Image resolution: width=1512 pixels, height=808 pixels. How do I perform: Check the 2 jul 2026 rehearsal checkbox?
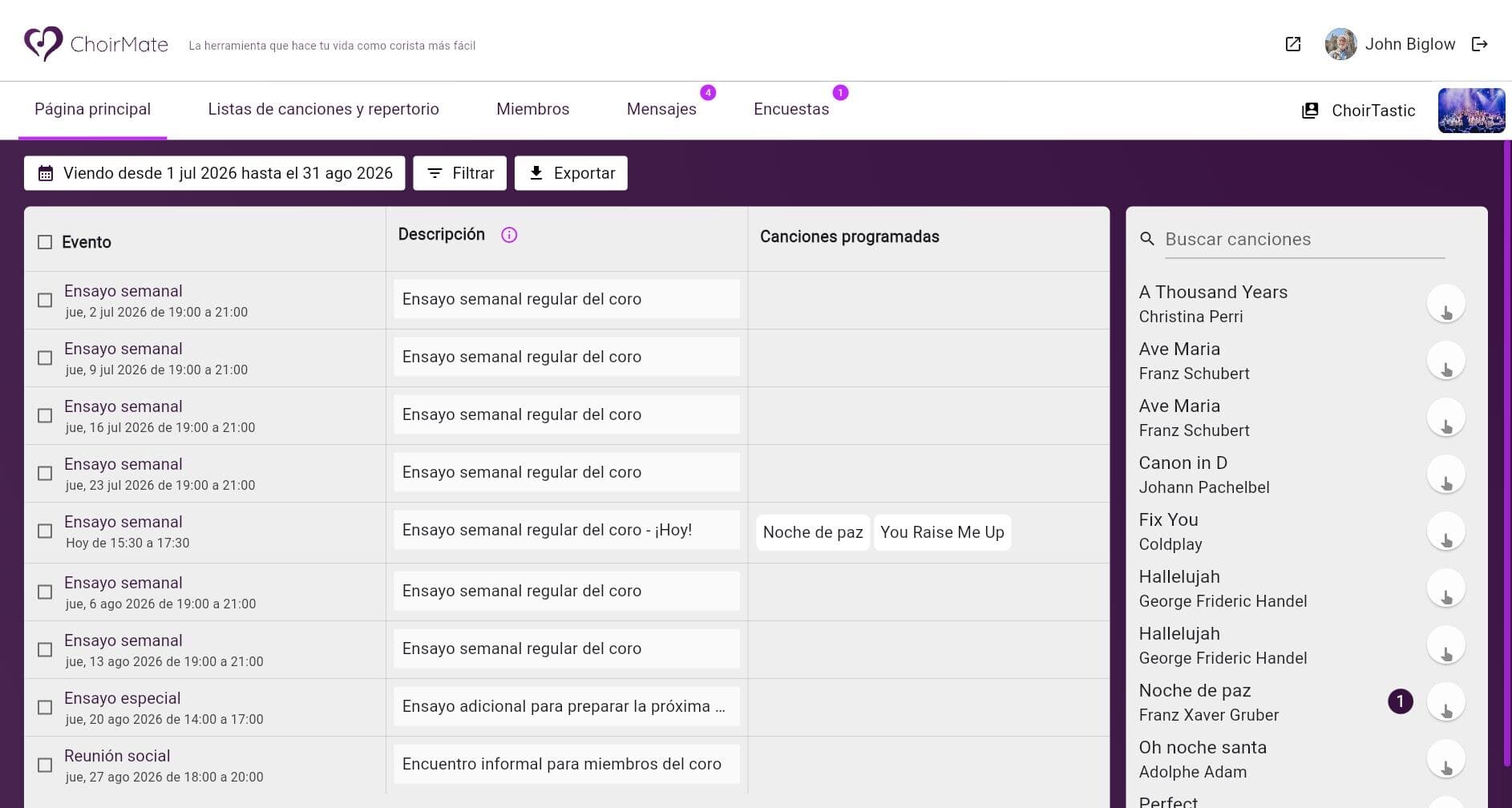(x=45, y=301)
